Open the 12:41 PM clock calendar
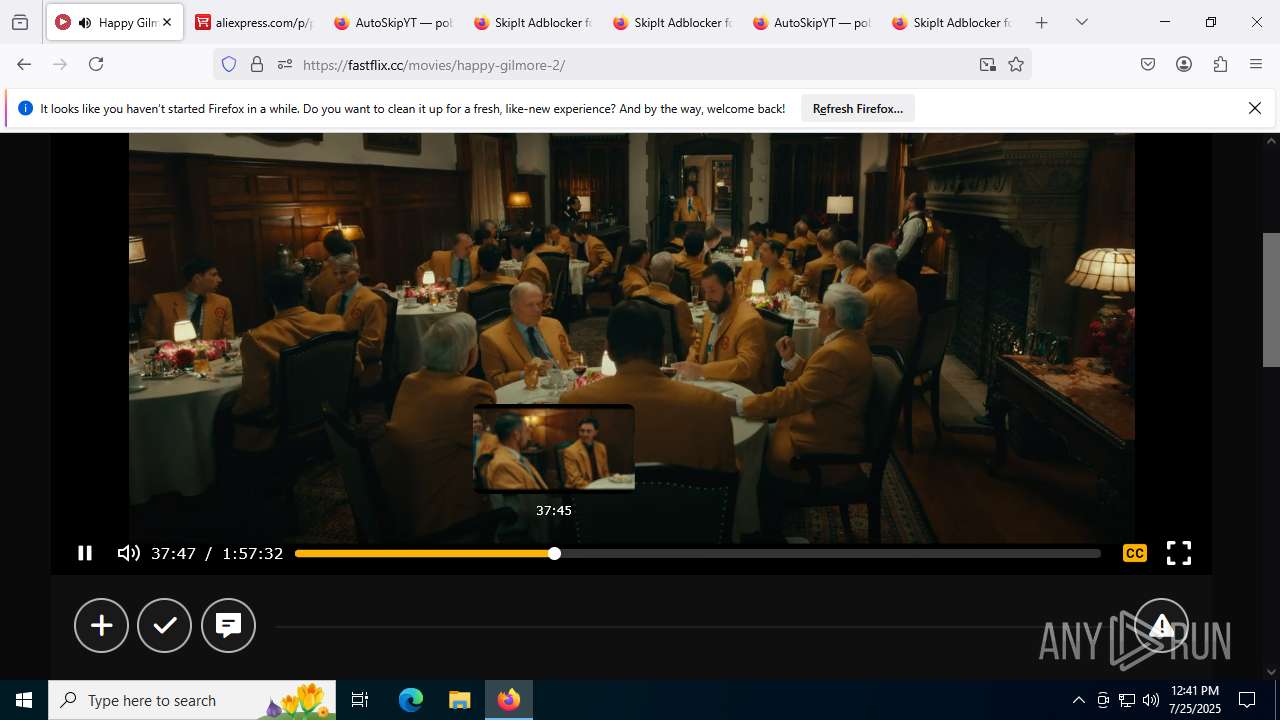The height and width of the screenshot is (720, 1280). click(1194, 700)
